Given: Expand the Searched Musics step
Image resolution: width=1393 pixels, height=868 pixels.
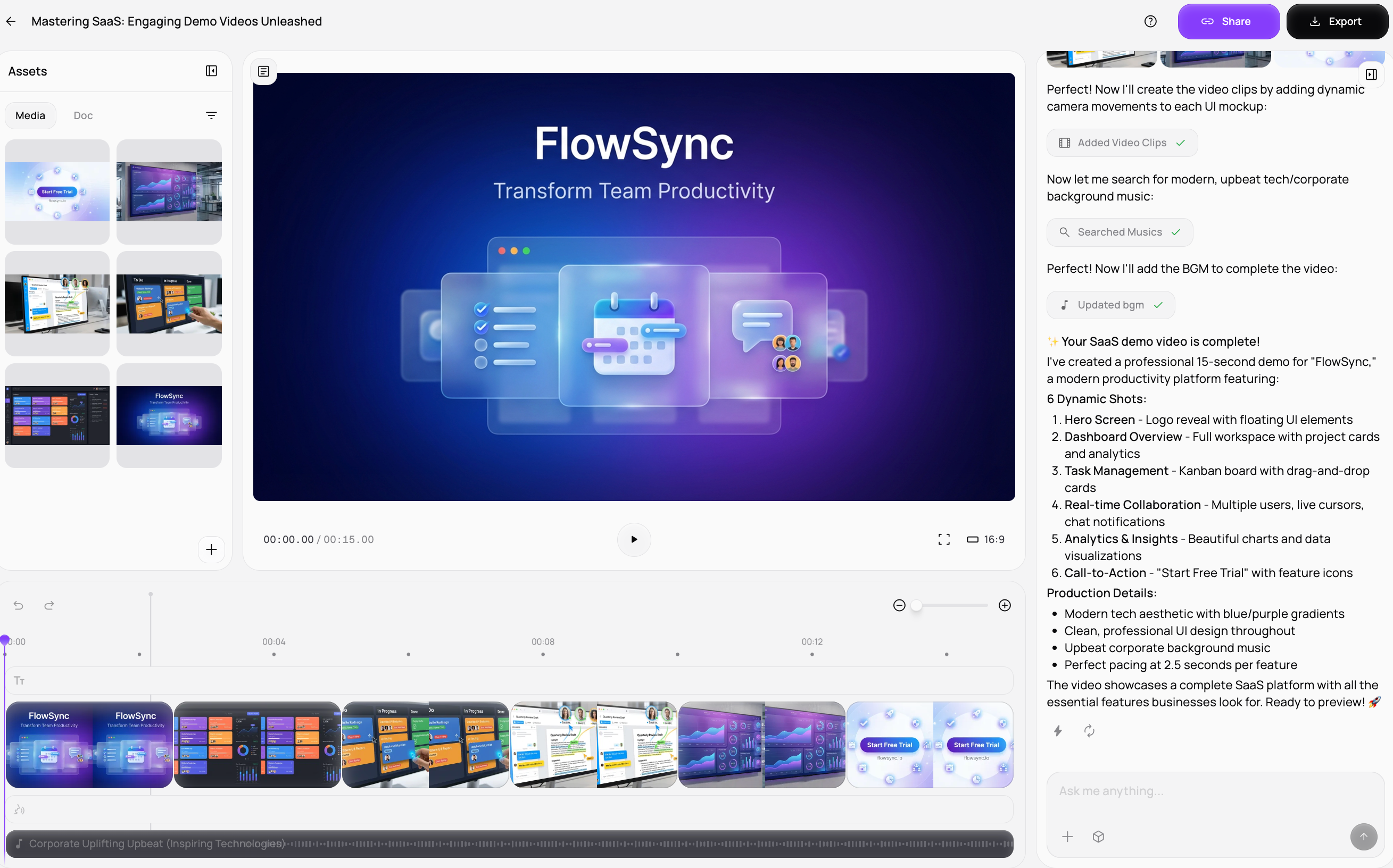Looking at the screenshot, I should point(1119,232).
